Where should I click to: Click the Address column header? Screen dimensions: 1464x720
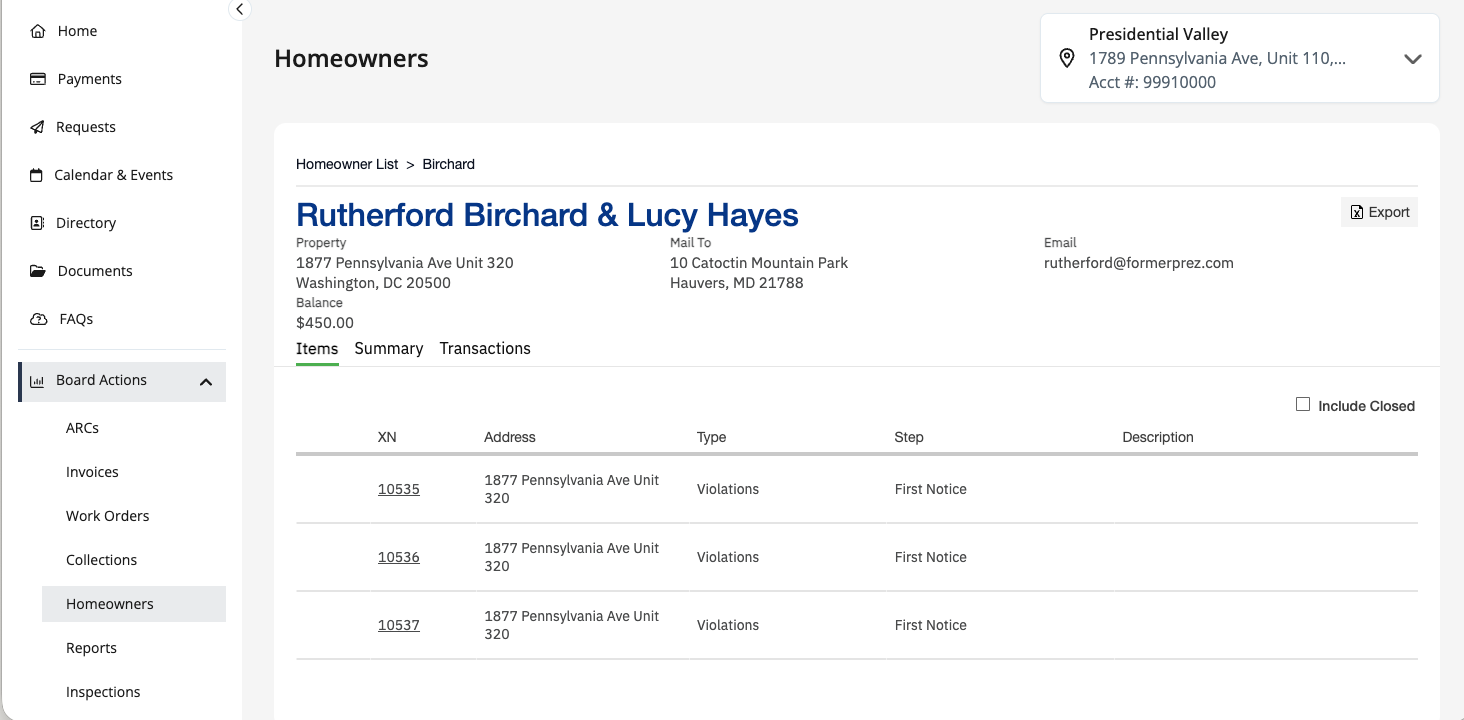pyautogui.click(x=510, y=437)
